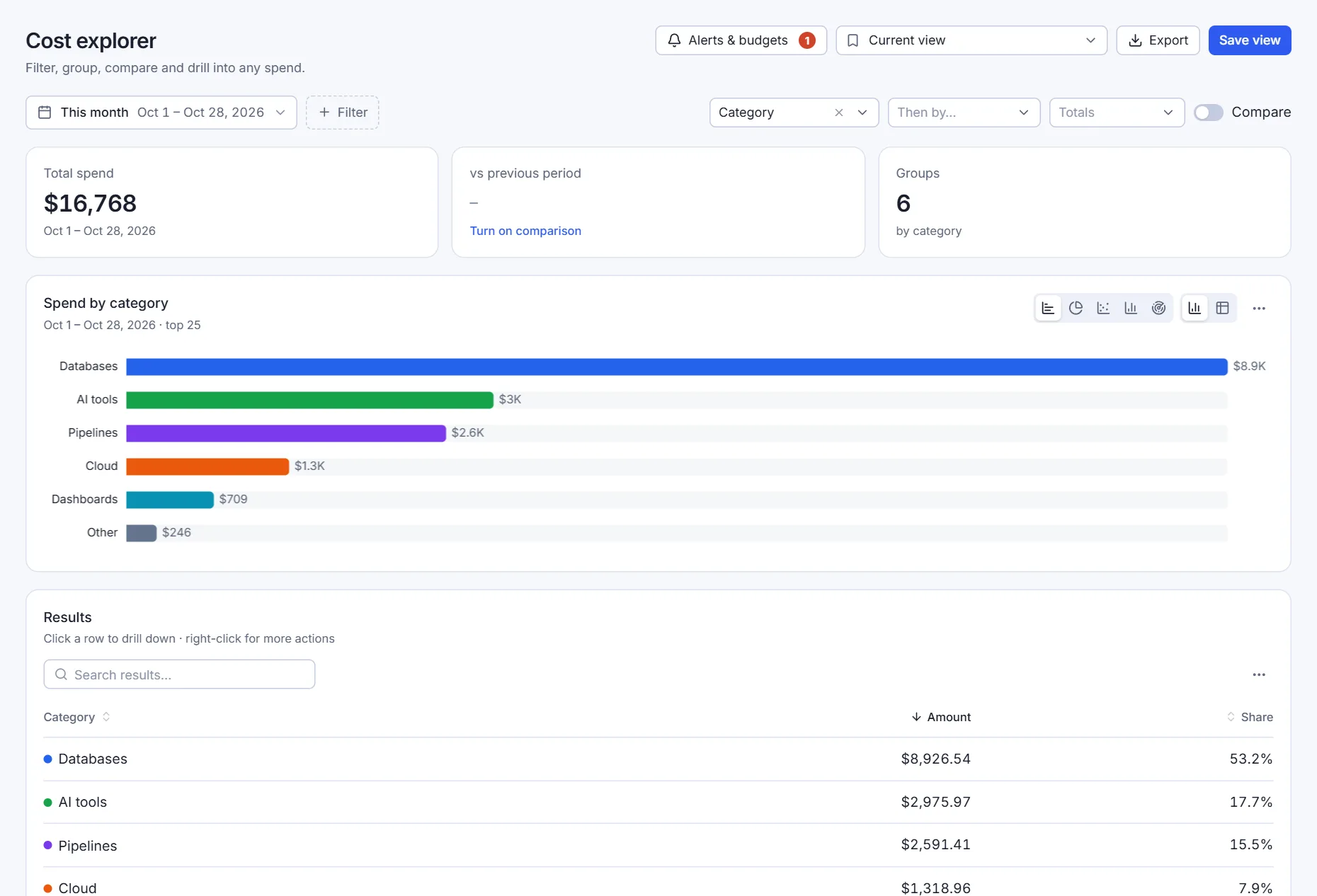Select the horizontal bar chart type icon

pyautogui.click(x=1048, y=308)
